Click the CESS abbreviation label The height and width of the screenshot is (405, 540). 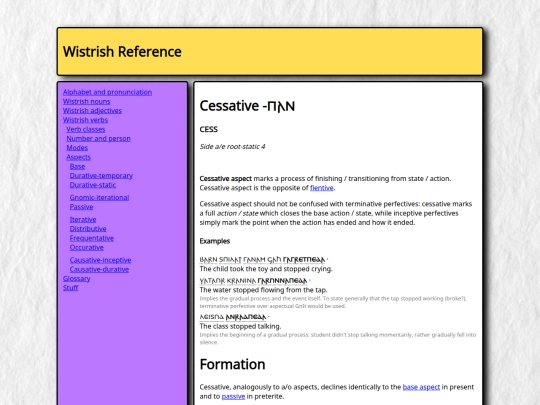pyautogui.click(x=209, y=129)
